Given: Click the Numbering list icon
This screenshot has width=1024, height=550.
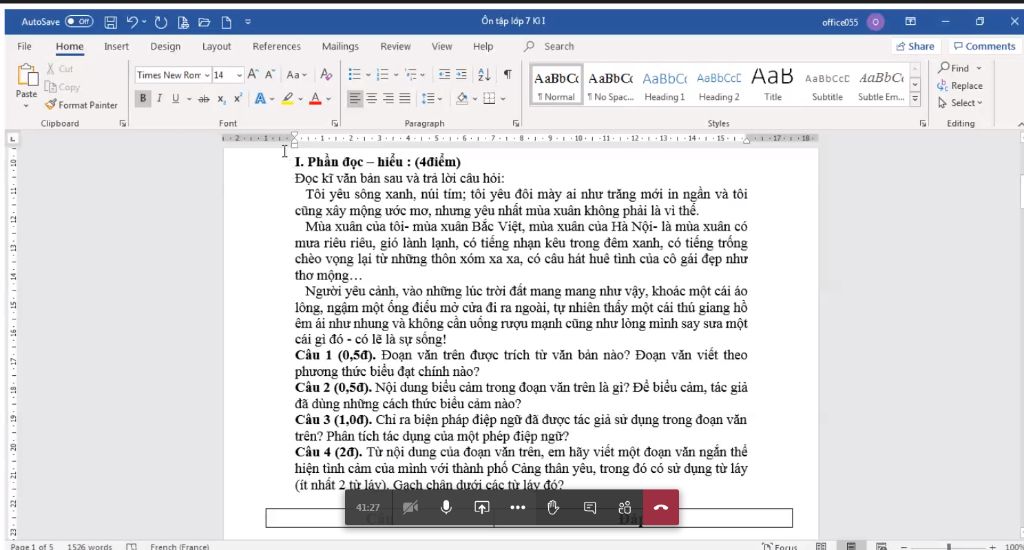Looking at the screenshot, I should [383, 74].
